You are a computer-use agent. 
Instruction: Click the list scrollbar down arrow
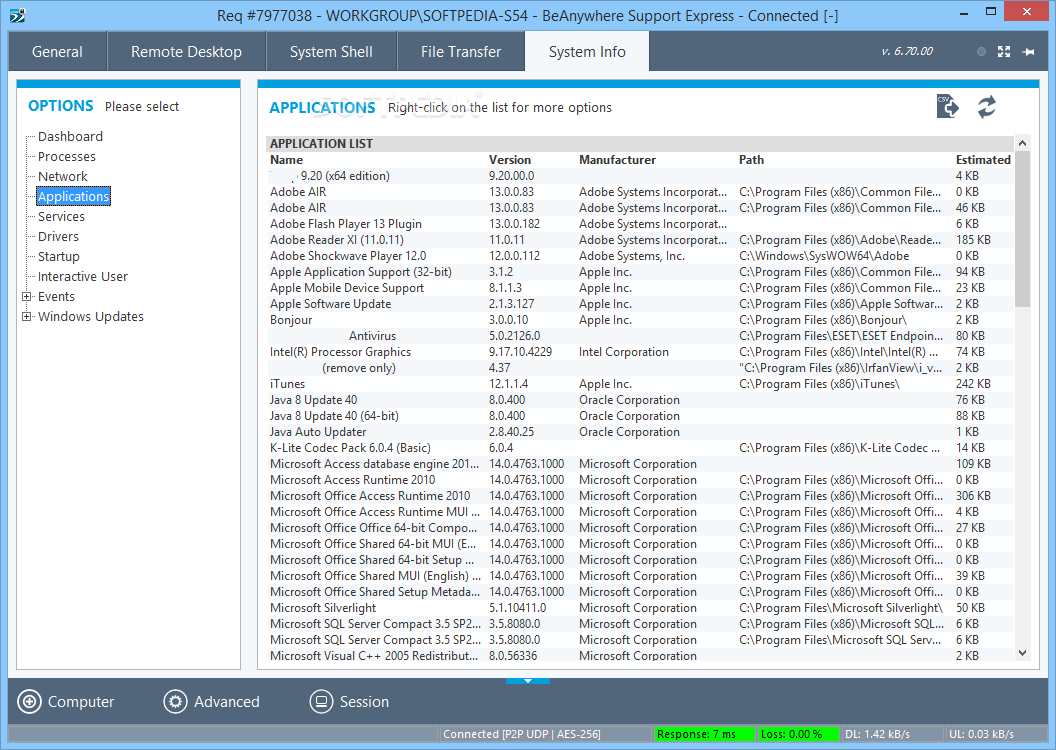tap(1022, 653)
